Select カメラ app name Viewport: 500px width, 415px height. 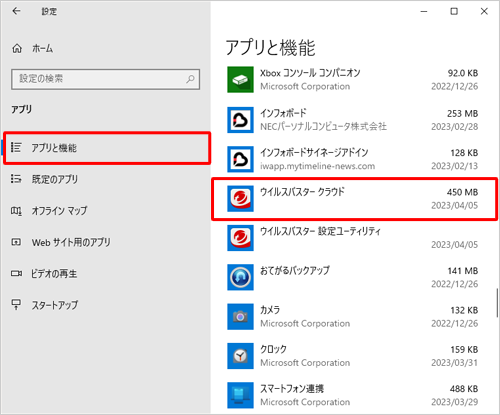point(270,310)
